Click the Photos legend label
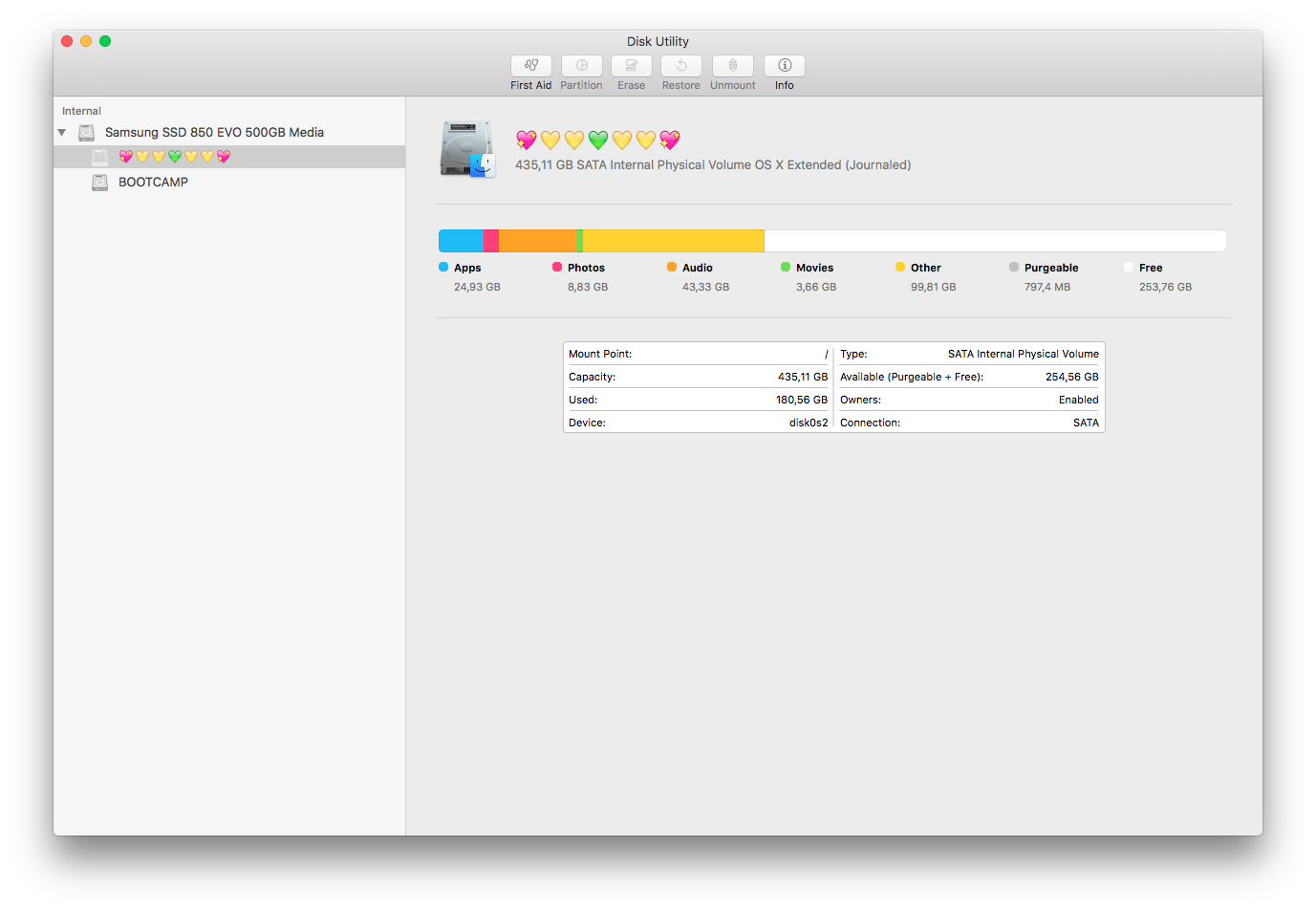 (586, 268)
